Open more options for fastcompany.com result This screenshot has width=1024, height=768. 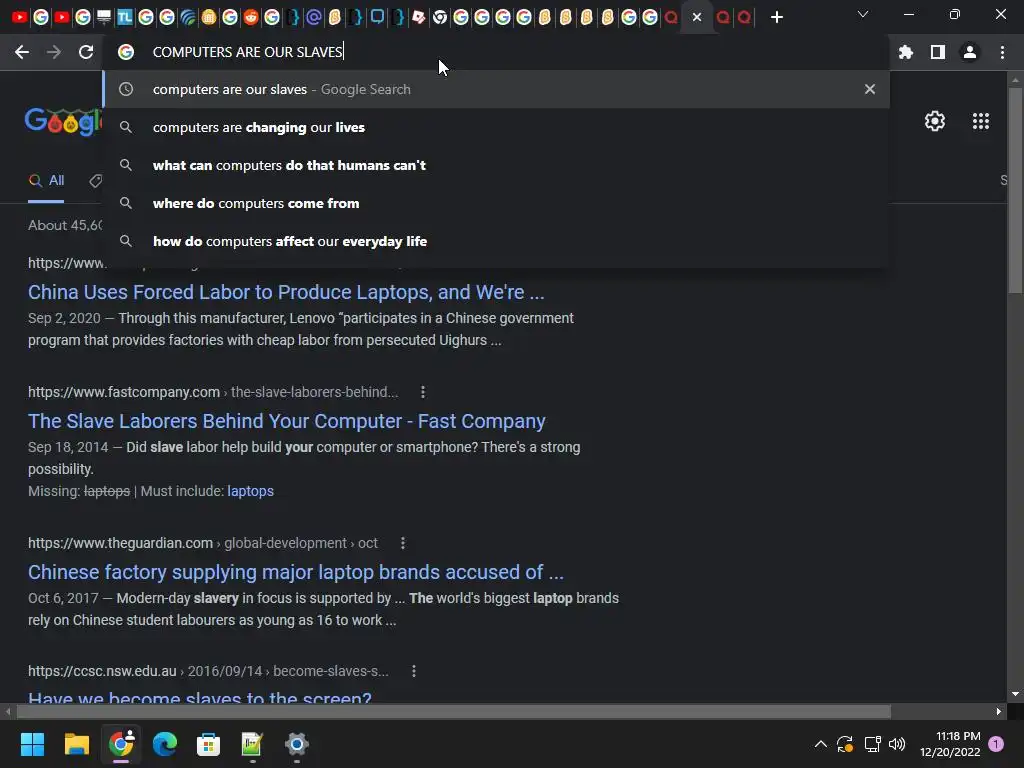423,392
